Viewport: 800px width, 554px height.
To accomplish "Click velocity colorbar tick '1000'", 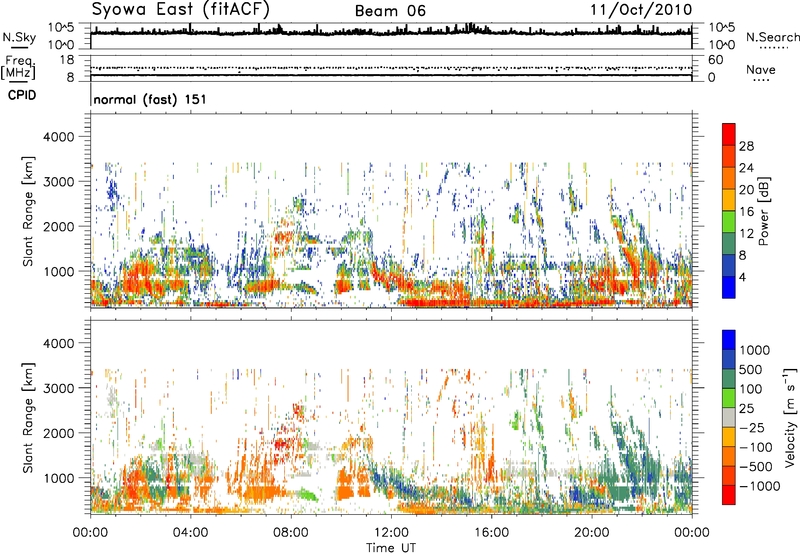I will tap(755, 350).
